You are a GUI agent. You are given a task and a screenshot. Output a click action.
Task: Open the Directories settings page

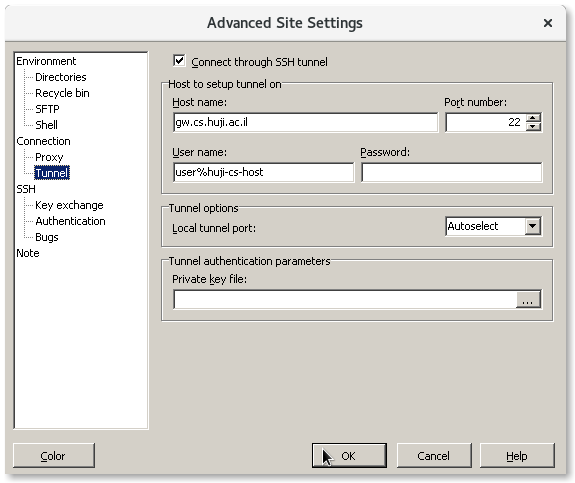[61, 77]
